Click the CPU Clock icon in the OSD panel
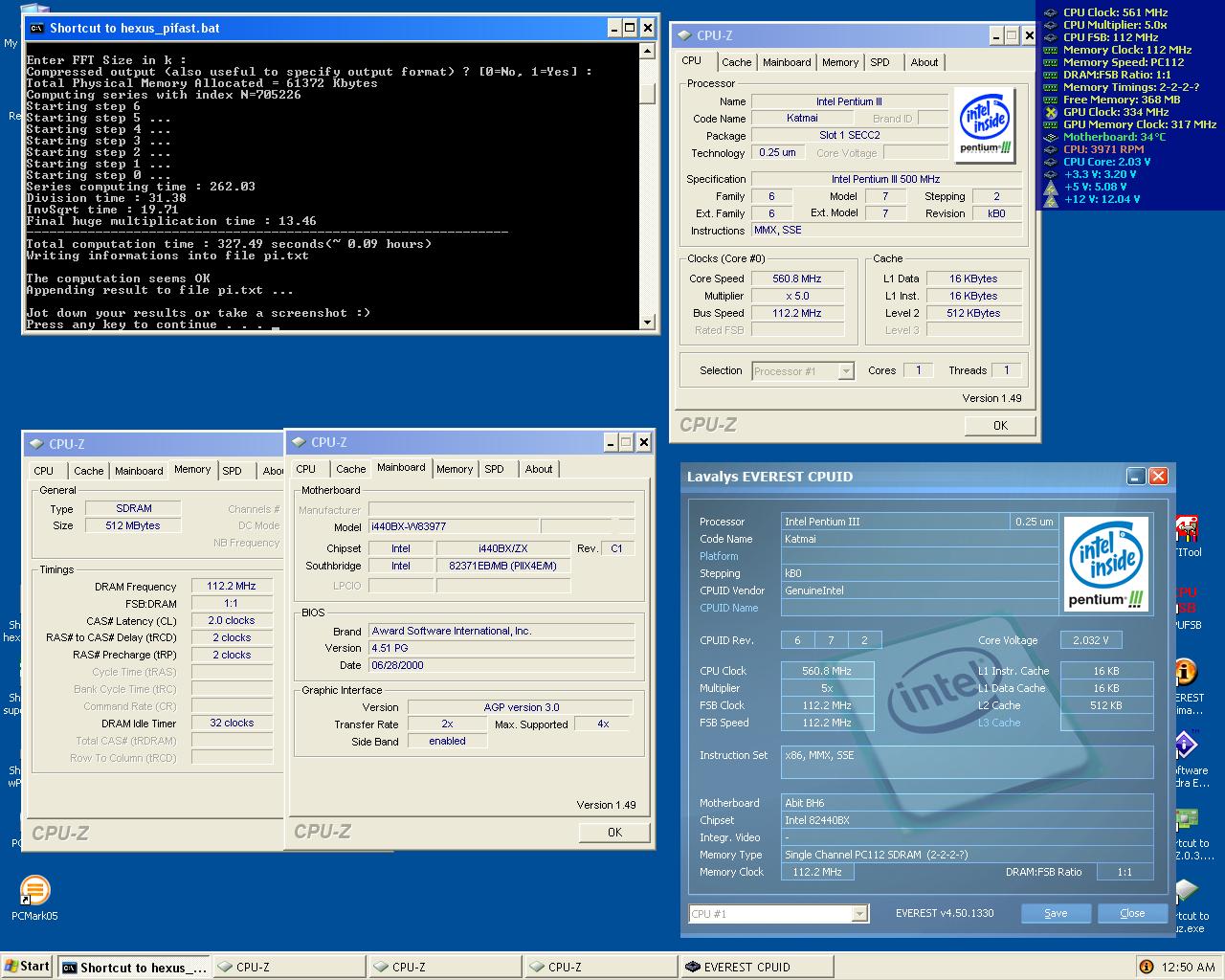Screen dimensions: 1225x980 click(x=1051, y=12)
